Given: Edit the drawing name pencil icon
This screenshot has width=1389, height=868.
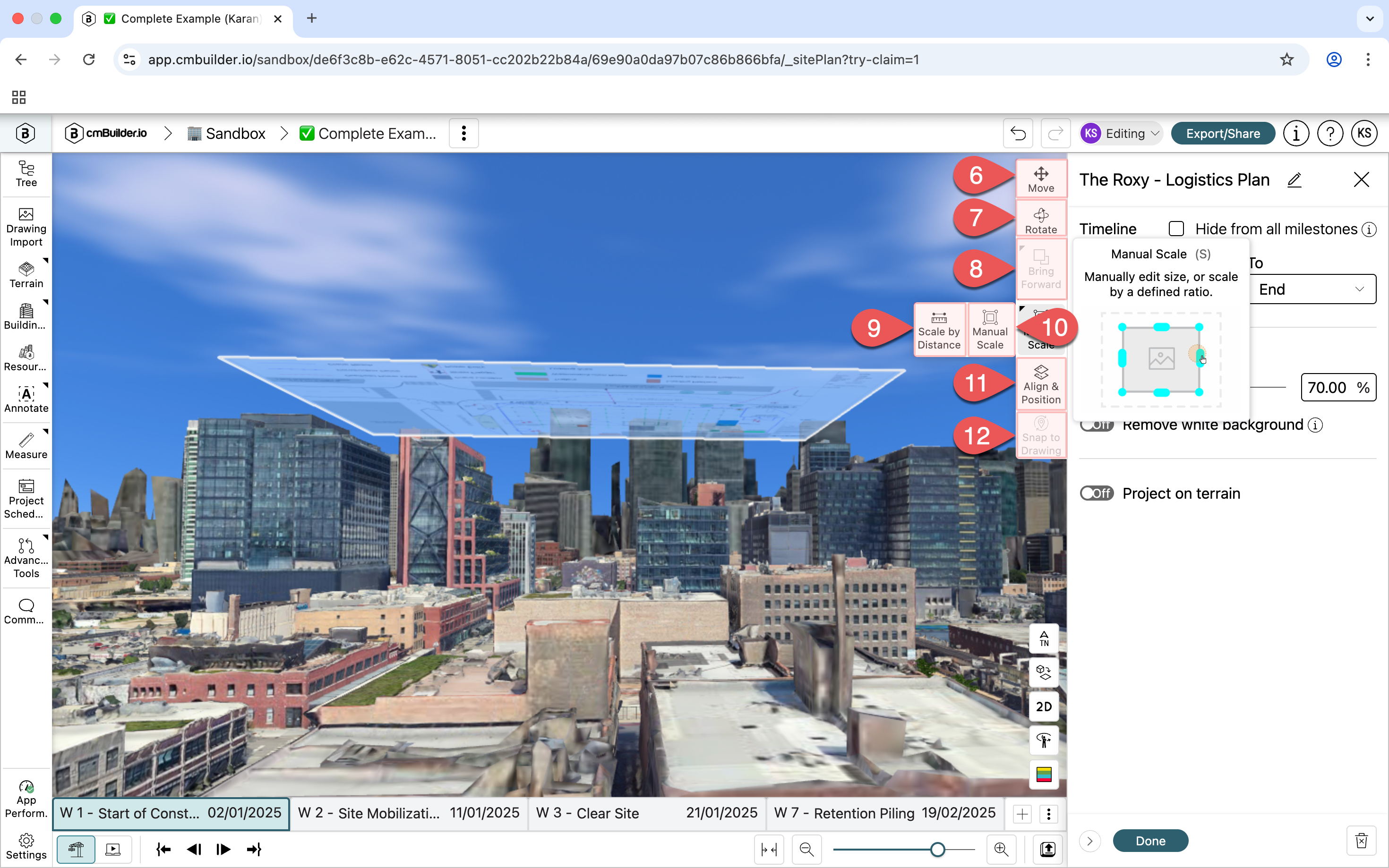Looking at the screenshot, I should click(1294, 180).
